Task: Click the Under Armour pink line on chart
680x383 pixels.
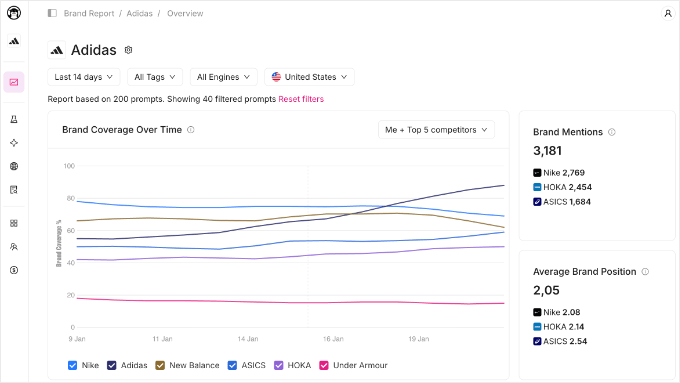Action: 291,302
